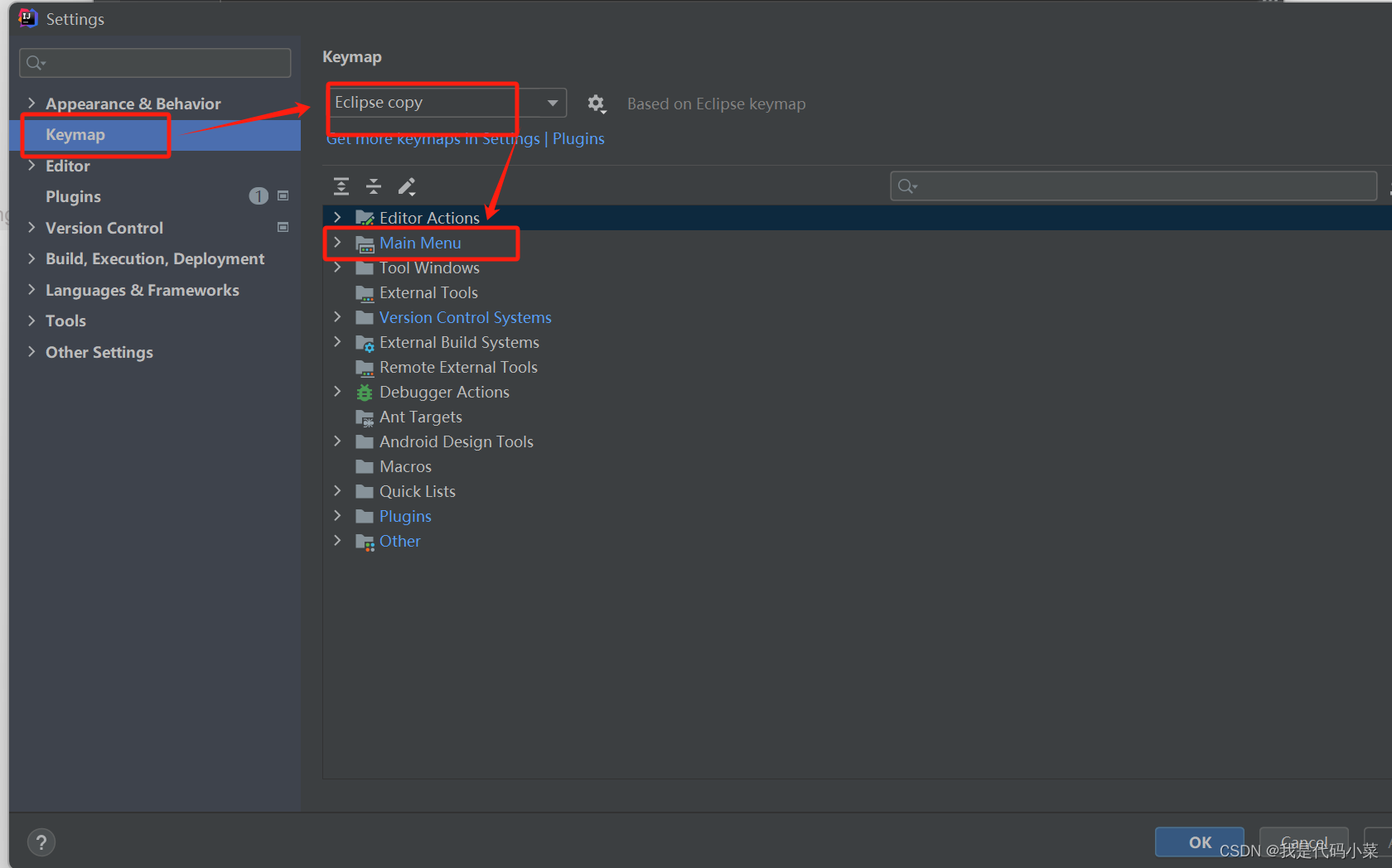Follow the Plugins link under the keymap
Image resolution: width=1392 pixels, height=868 pixels.
coord(578,139)
